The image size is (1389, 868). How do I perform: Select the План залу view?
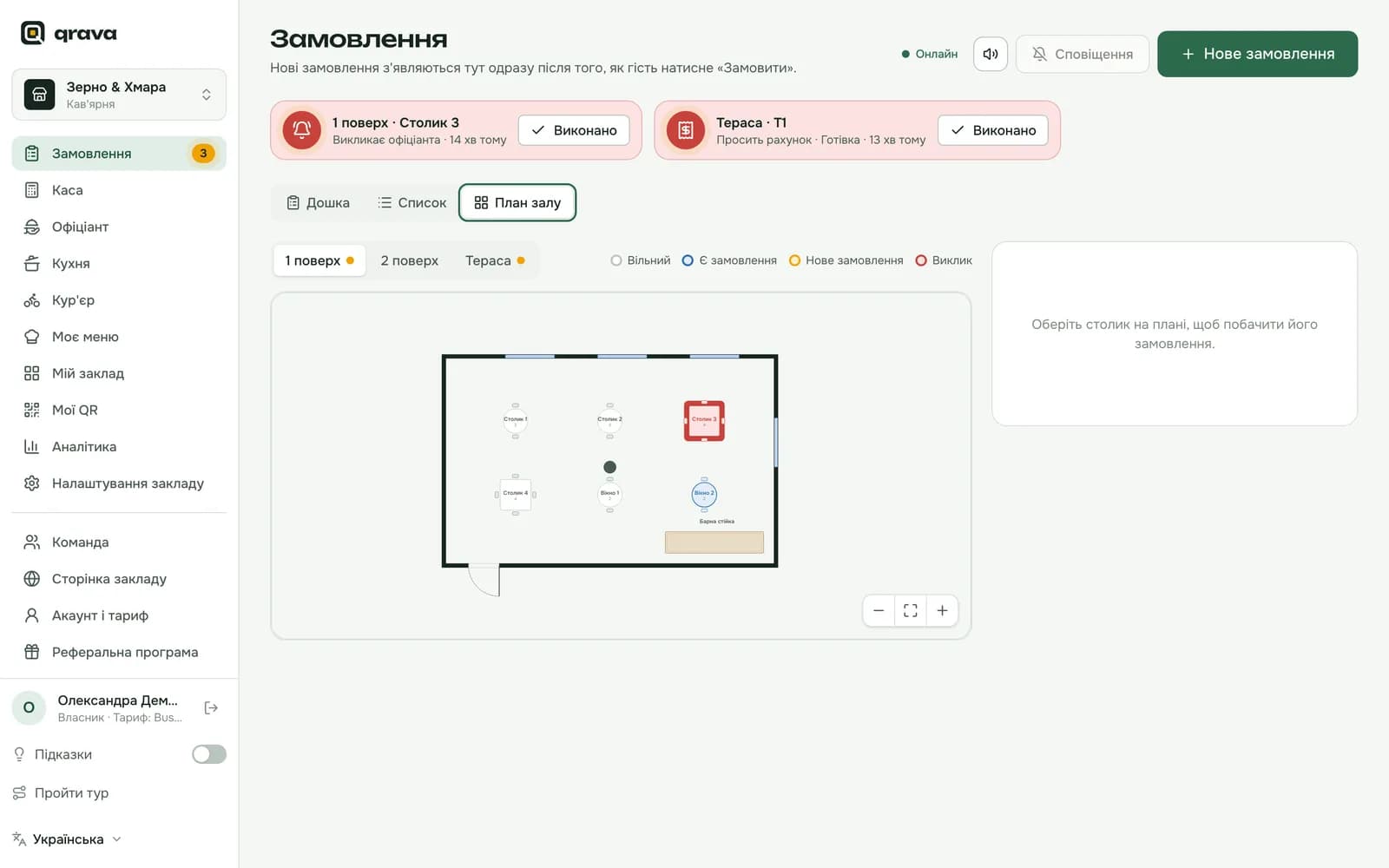coord(517,202)
